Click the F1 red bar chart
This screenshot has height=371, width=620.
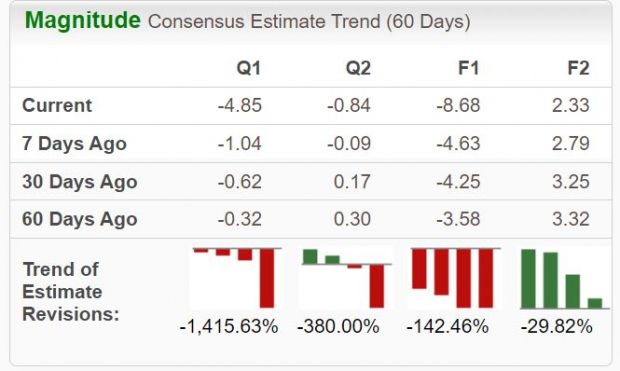[x=456, y=278]
